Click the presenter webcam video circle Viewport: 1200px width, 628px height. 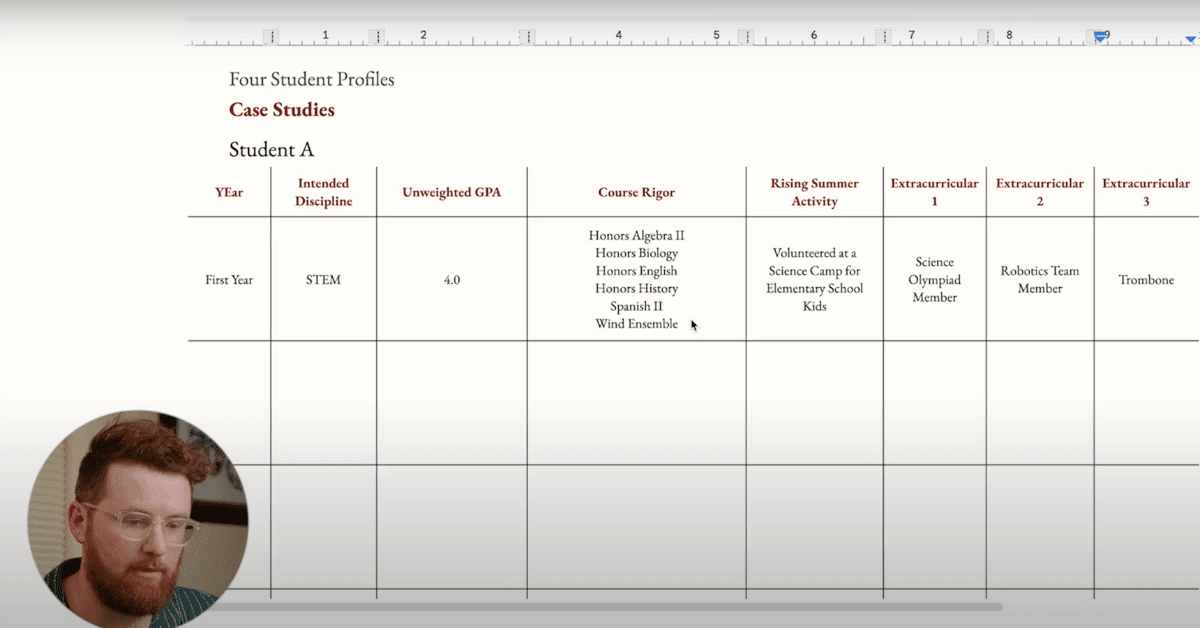click(x=137, y=518)
